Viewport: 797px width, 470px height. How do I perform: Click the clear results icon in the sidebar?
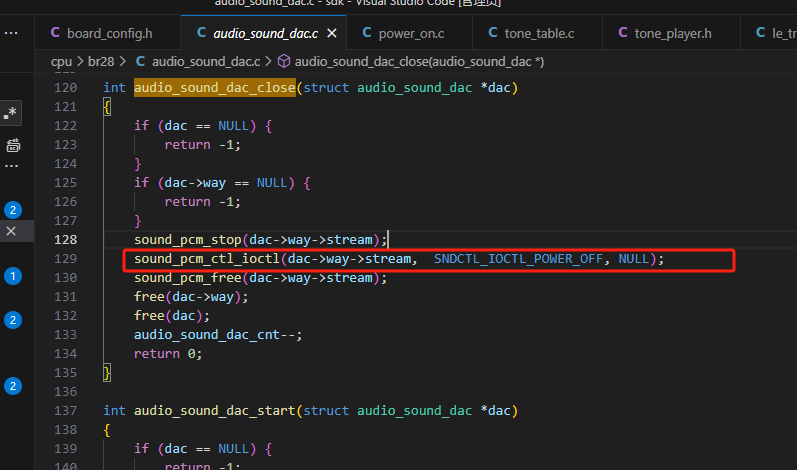tap(13, 146)
